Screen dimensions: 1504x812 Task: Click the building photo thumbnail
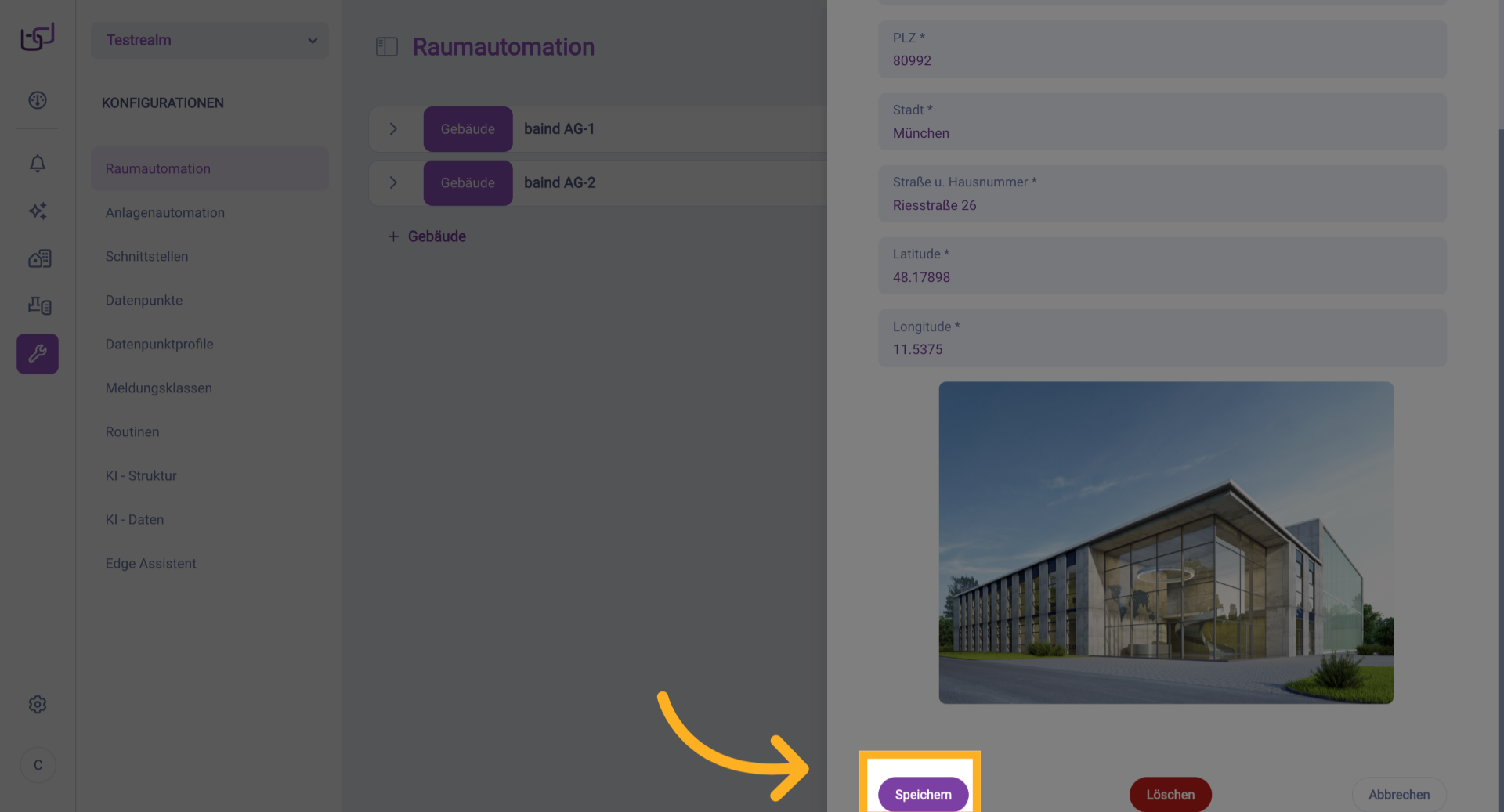[1166, 543]
